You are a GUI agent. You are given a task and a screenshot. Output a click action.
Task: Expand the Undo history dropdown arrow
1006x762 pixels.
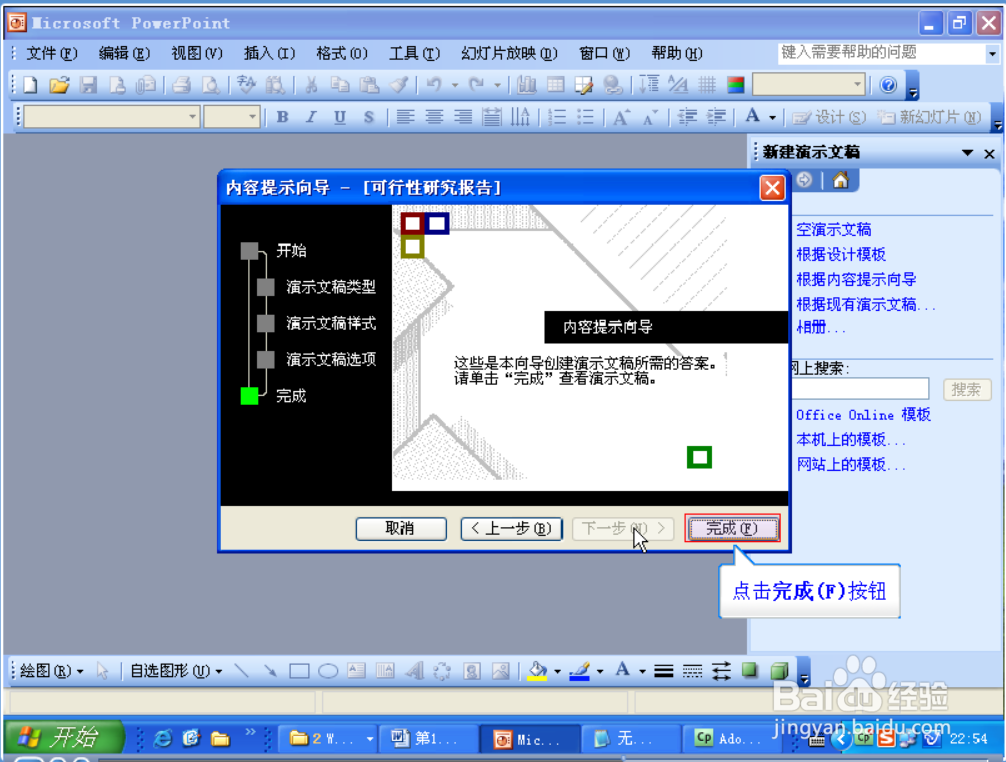454,85
